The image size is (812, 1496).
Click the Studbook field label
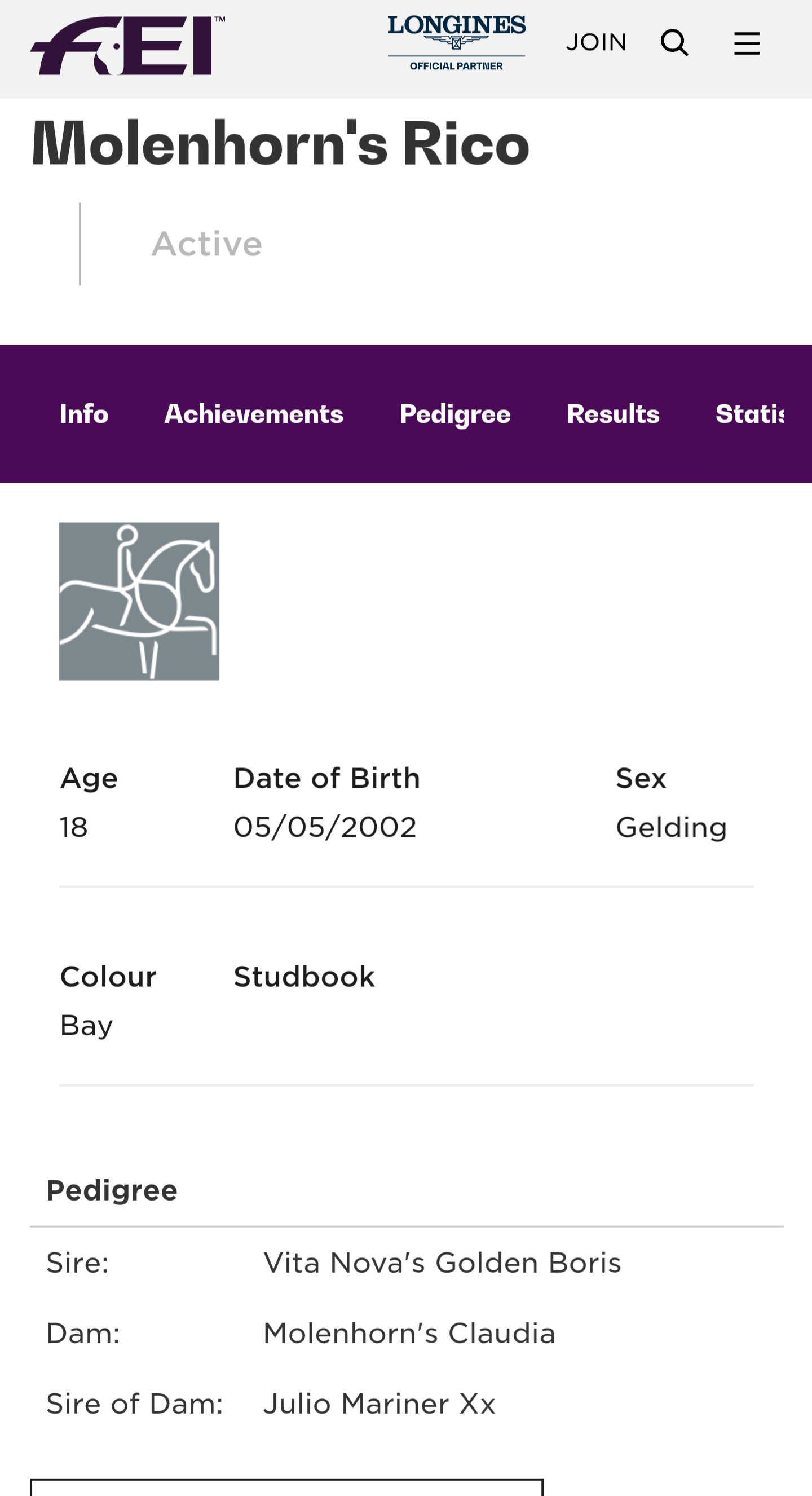pos(304,977)
